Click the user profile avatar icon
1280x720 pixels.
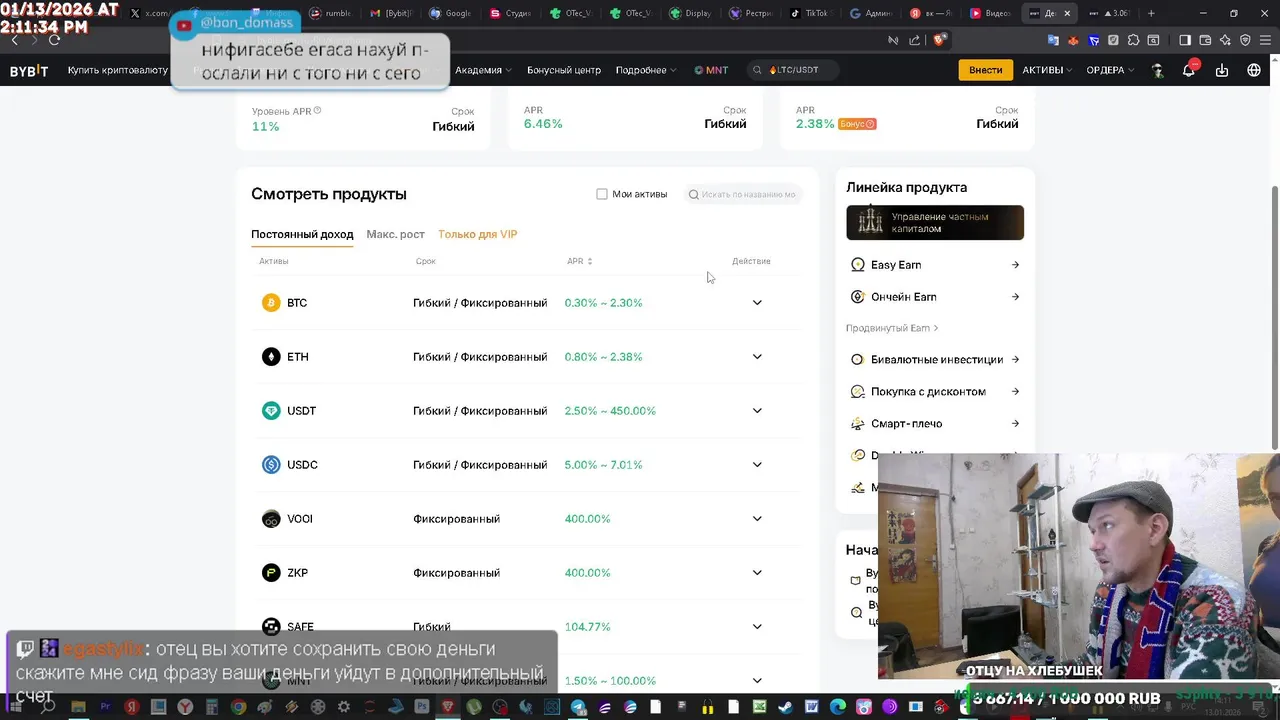point(1158,70)
